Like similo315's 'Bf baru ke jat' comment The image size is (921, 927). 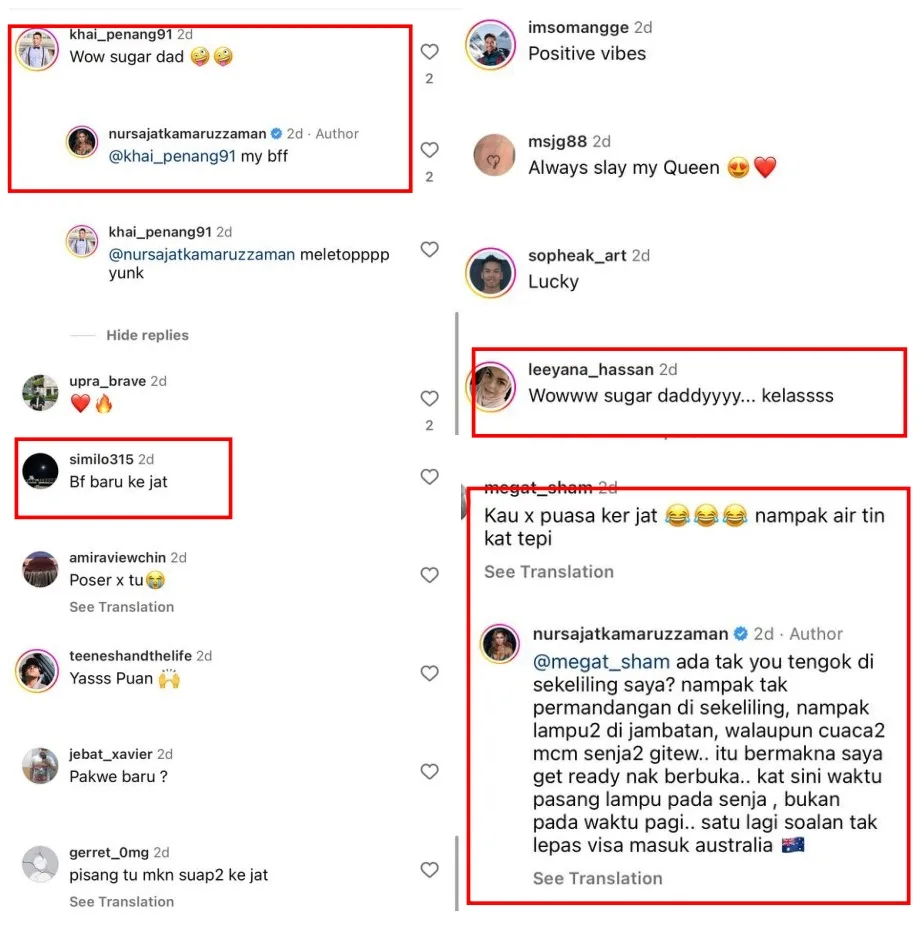click(429, 477)
